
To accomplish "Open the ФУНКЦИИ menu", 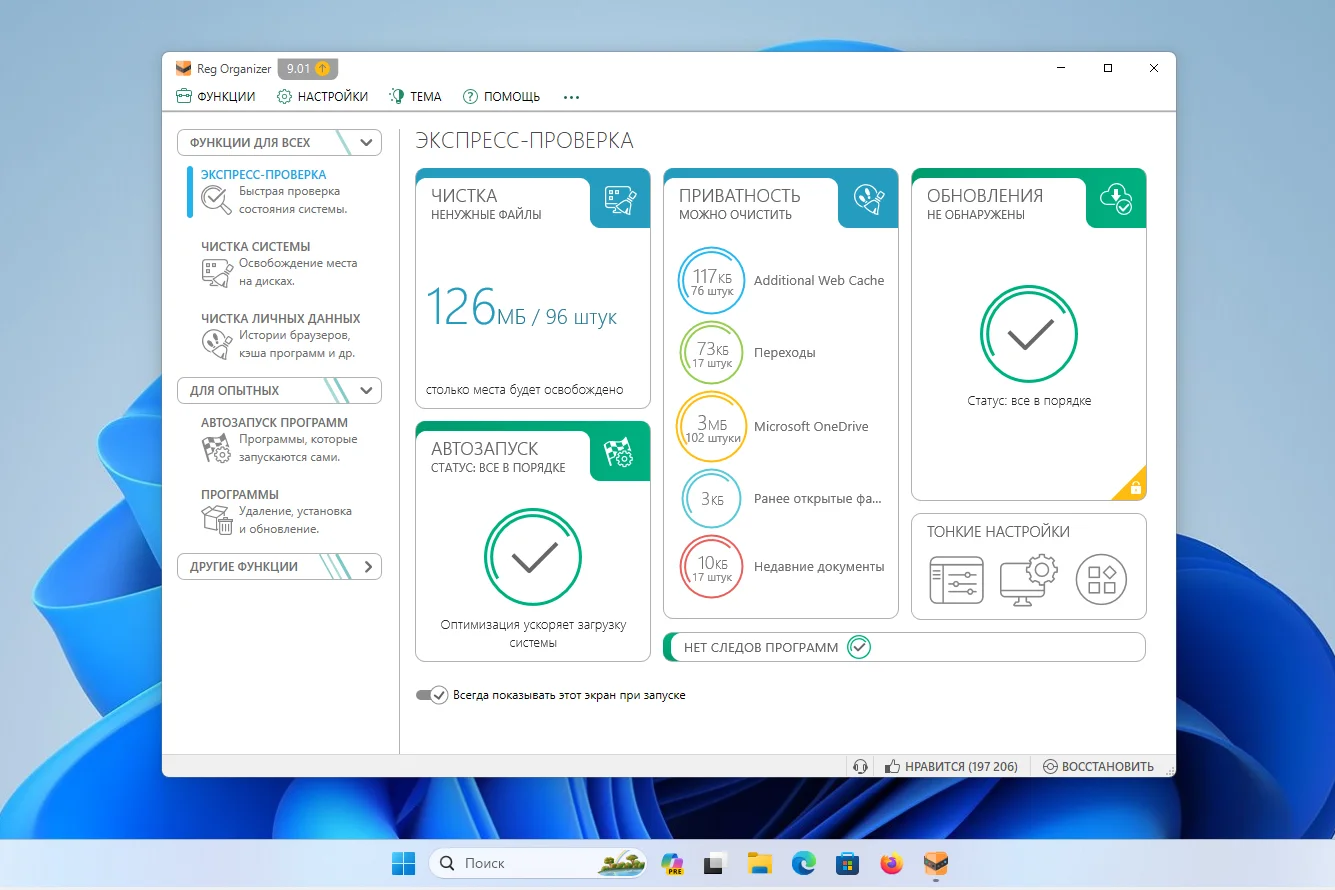I will pyautogui.click(x=215, y=97).
